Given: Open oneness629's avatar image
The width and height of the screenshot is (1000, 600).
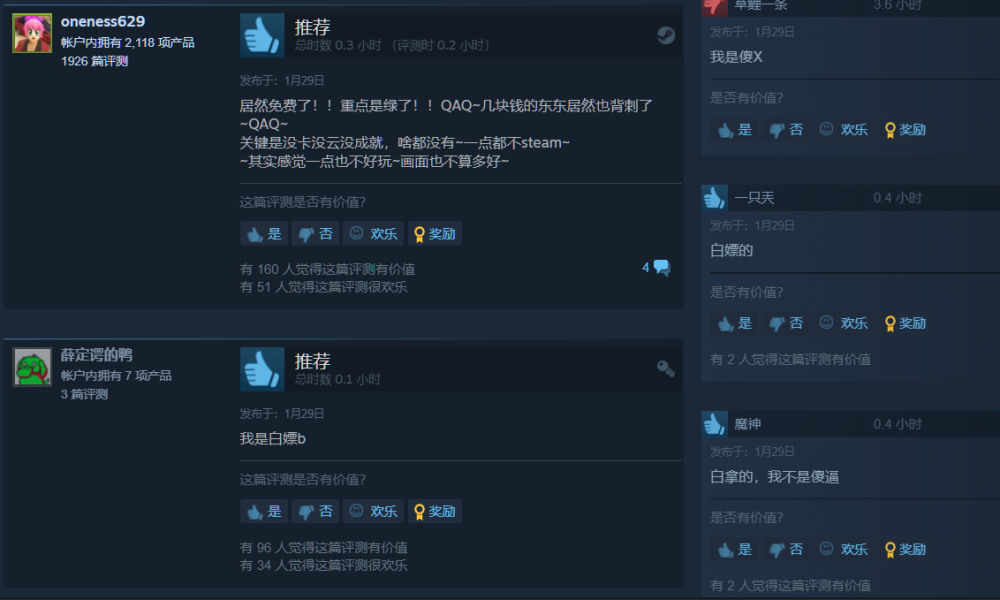Looking at the screenshot, I should coord(32,33).
